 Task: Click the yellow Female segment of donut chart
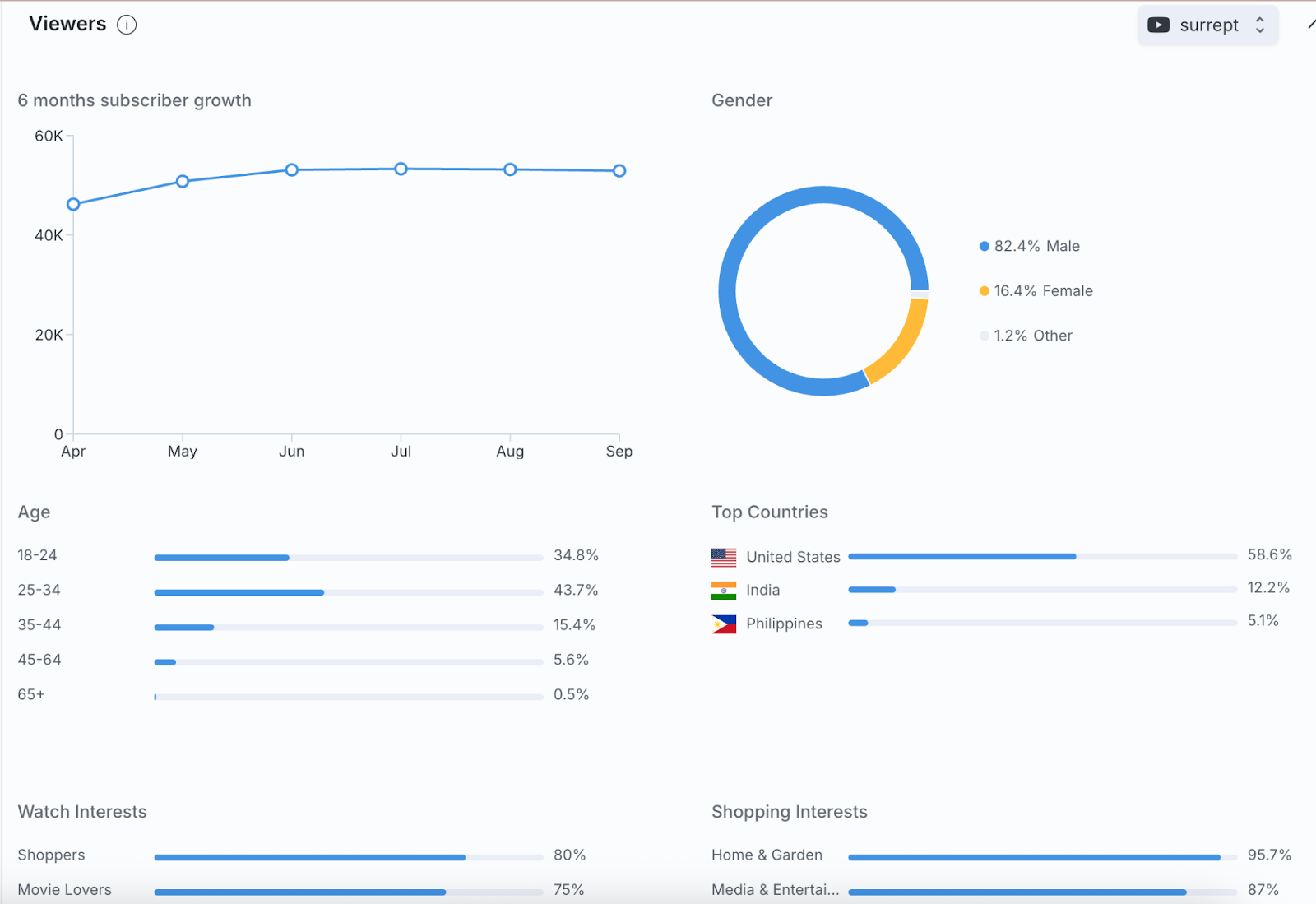point(903,344)
